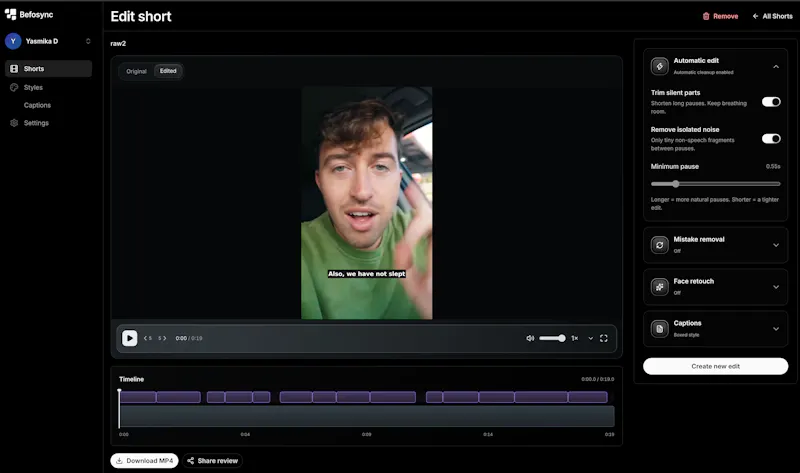Click the caption 'Also, we have not slept'
The width and height of the screenshot is (800, 473).
click(366, 274)
